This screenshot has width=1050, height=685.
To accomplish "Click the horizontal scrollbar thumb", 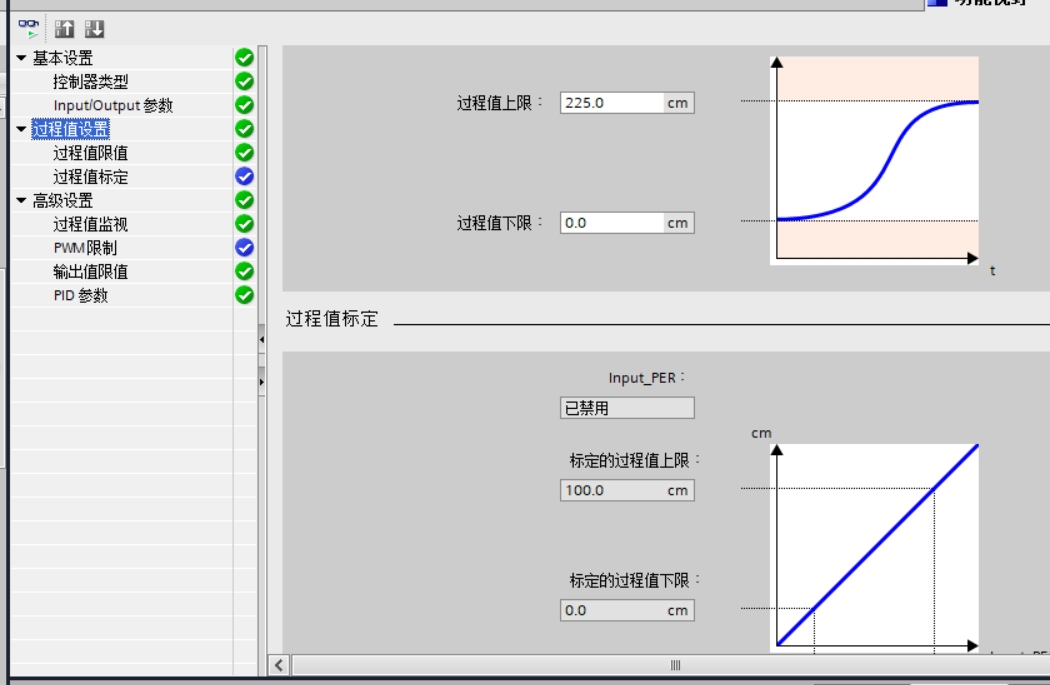I will [x=675, y=665].
